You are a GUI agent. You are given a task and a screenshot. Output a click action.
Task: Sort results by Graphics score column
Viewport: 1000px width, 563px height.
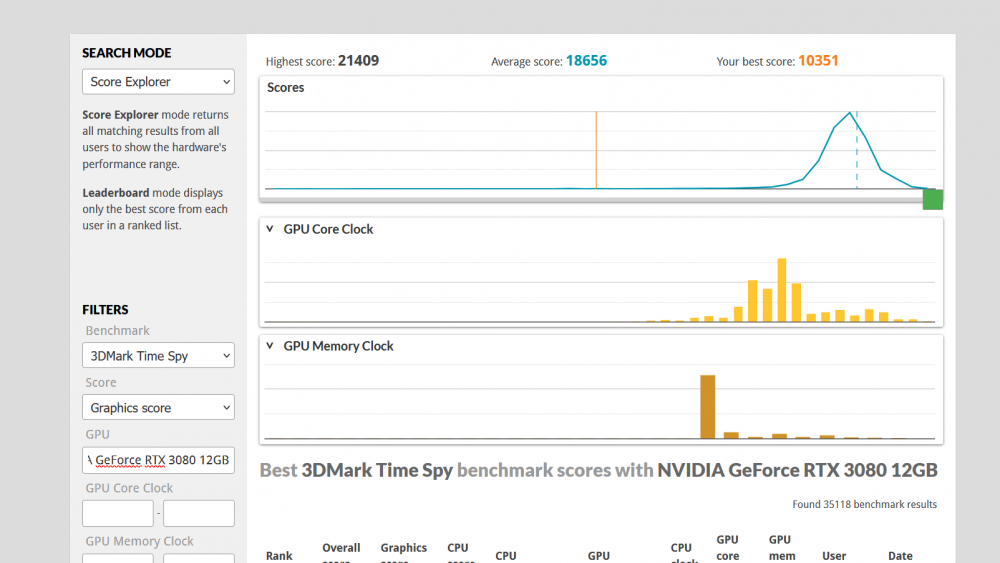coord(403,549)
